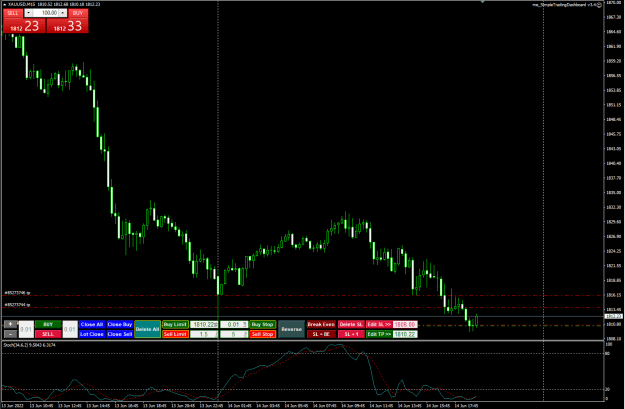The image size is (625, 409).
Task: Click the upper red order line label
Action: coord(17,293)
